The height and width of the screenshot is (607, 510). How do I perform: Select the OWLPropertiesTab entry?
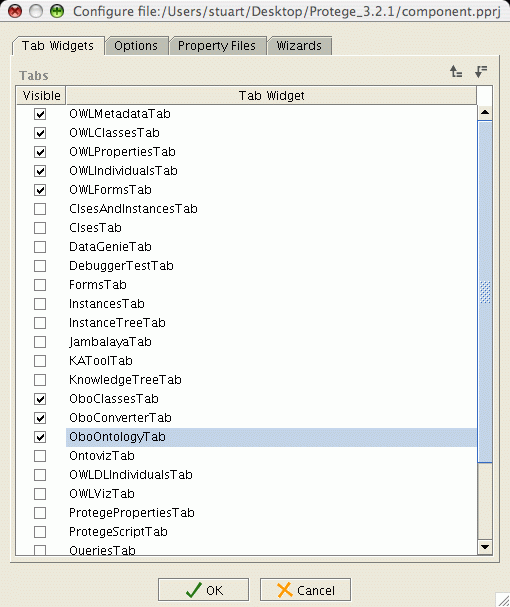271,152
